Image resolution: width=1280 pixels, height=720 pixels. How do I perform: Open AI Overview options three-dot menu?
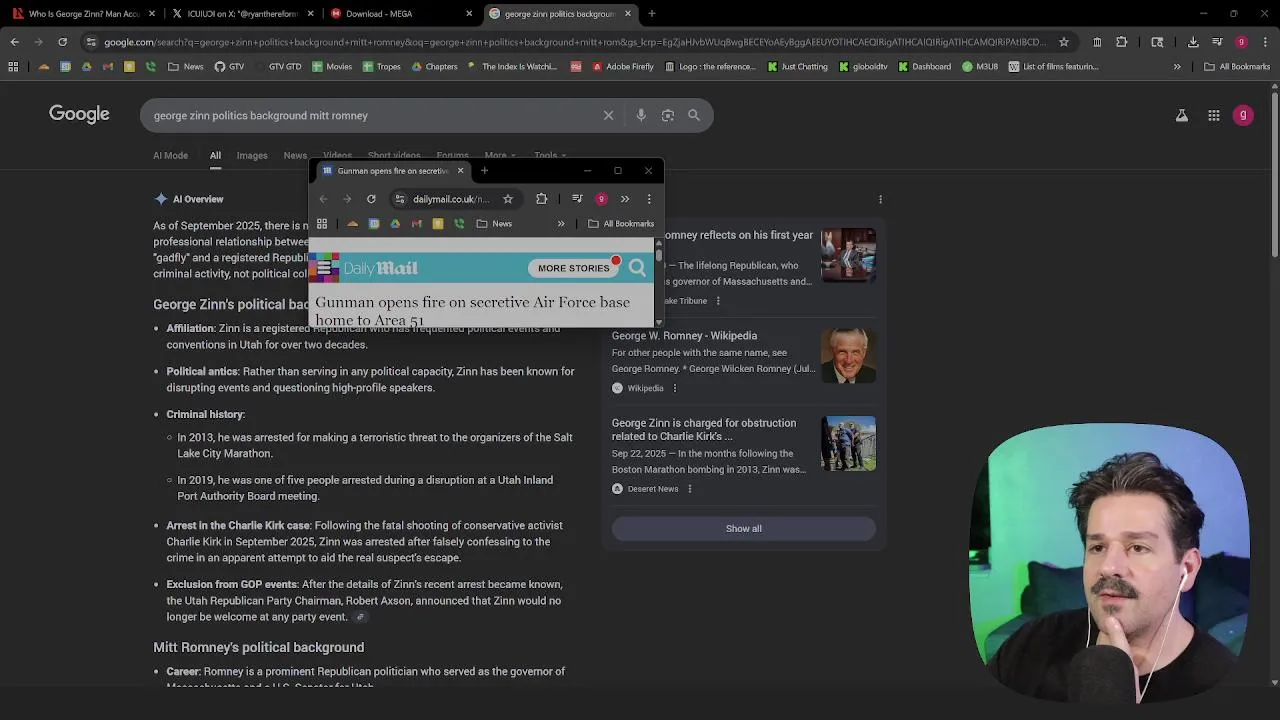(x=880, y=199)
